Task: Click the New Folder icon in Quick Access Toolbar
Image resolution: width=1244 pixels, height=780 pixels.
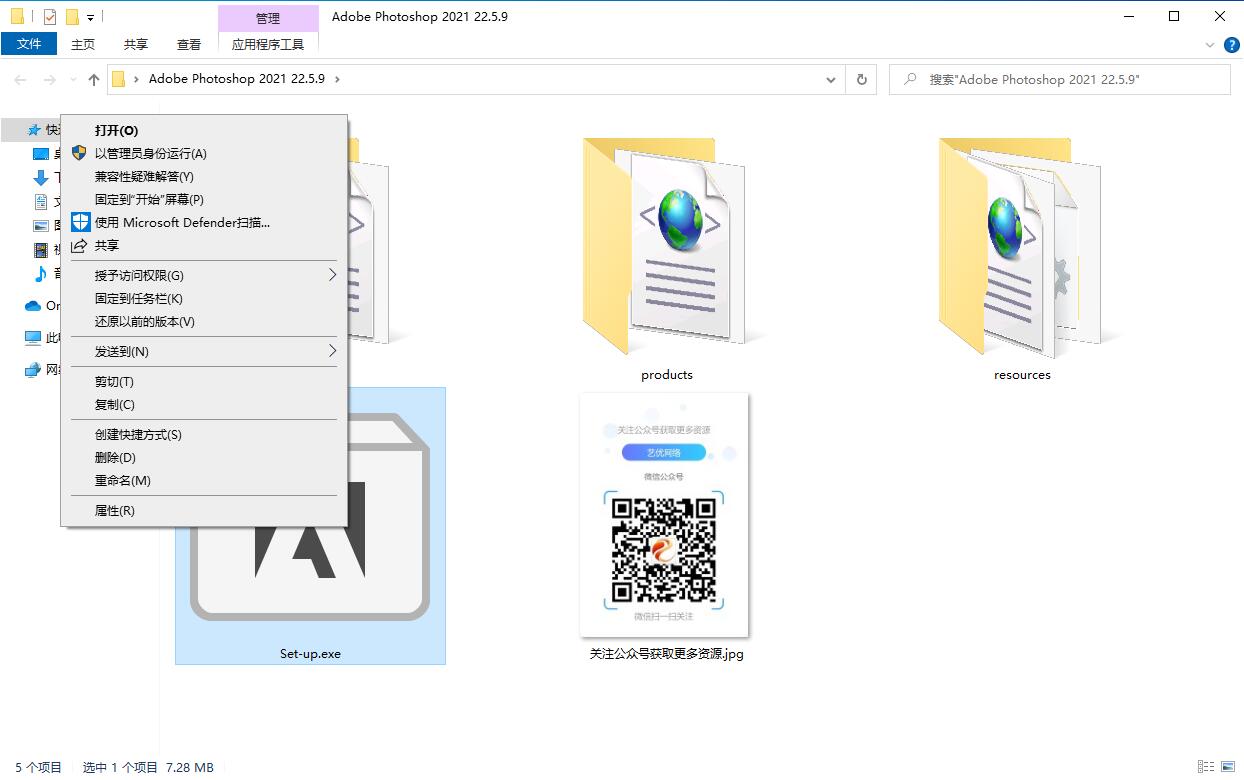Action: [x=72, y=16]
